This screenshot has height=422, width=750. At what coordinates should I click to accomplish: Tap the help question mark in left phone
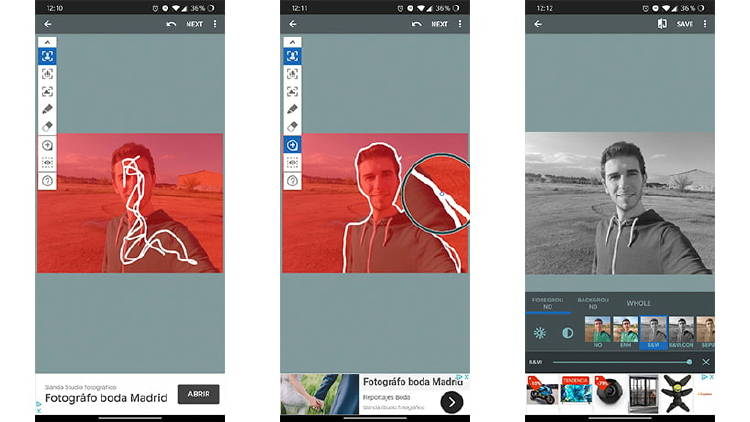point(47,181)
